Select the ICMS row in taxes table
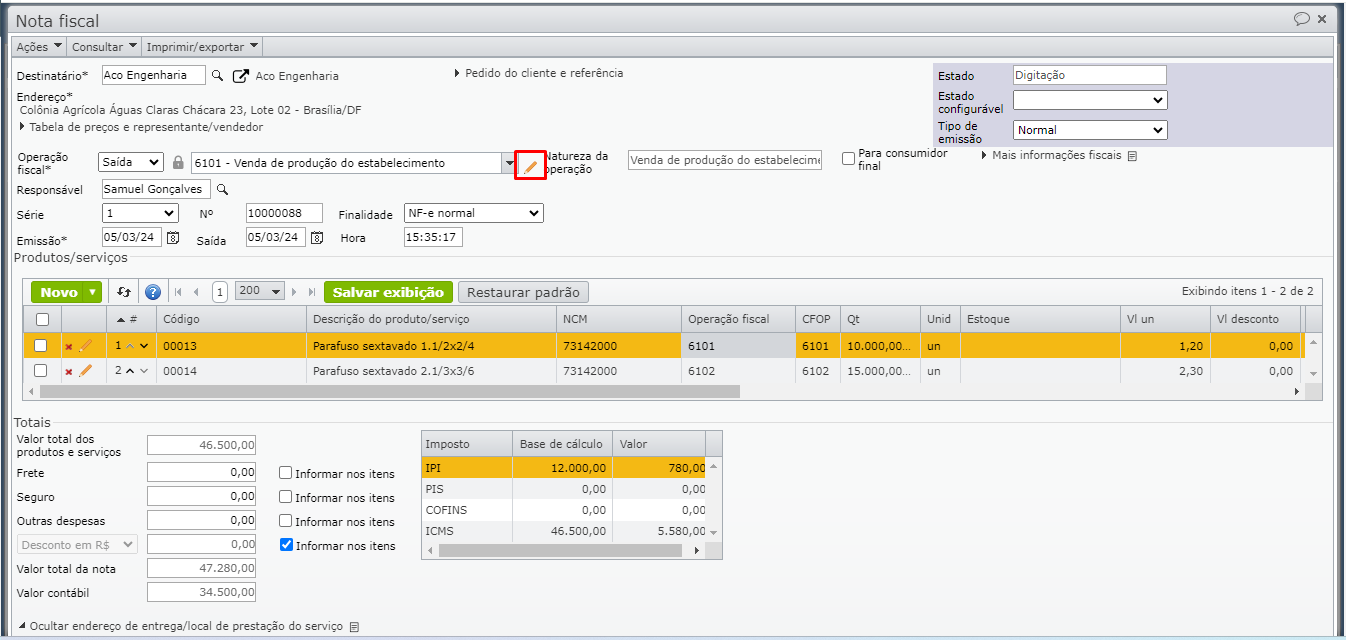The height and width of the screenshot is (640, 1346). tap(564, 531)
